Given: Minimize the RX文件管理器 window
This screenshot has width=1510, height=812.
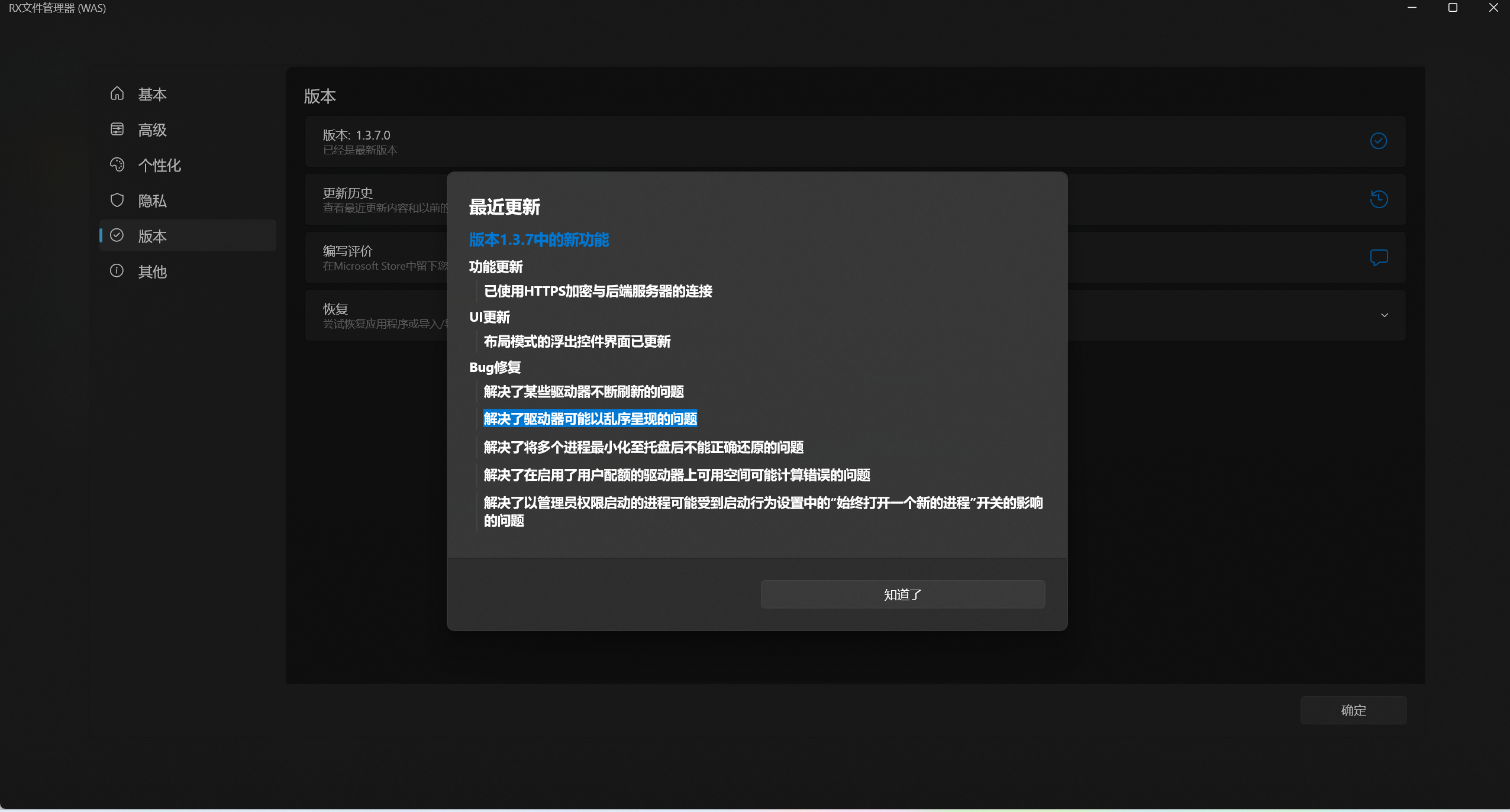Looking at the screenshot, I should [x=1413, y=8].
